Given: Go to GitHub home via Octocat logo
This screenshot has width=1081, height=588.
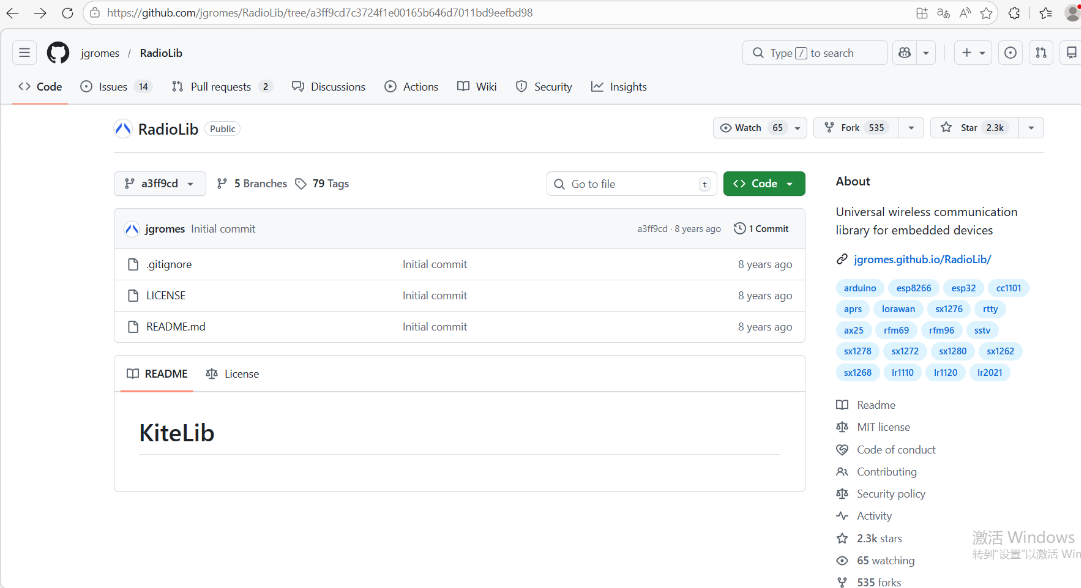Looking at the screenshot, I should coord(58,53).
